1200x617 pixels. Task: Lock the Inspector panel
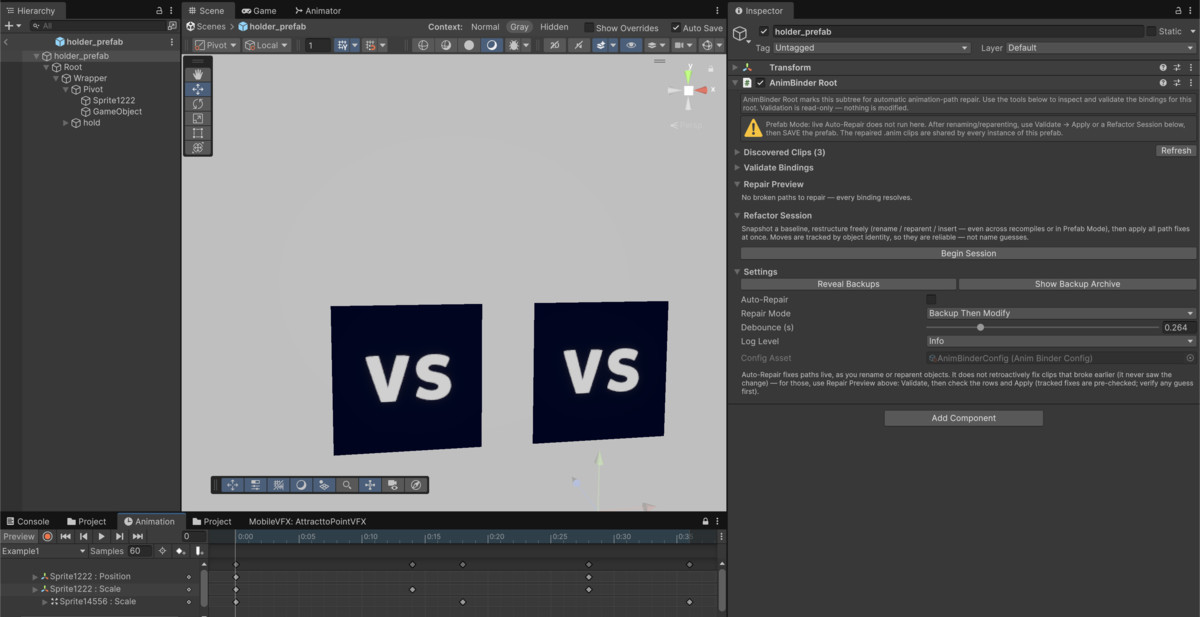(1177, 10)
